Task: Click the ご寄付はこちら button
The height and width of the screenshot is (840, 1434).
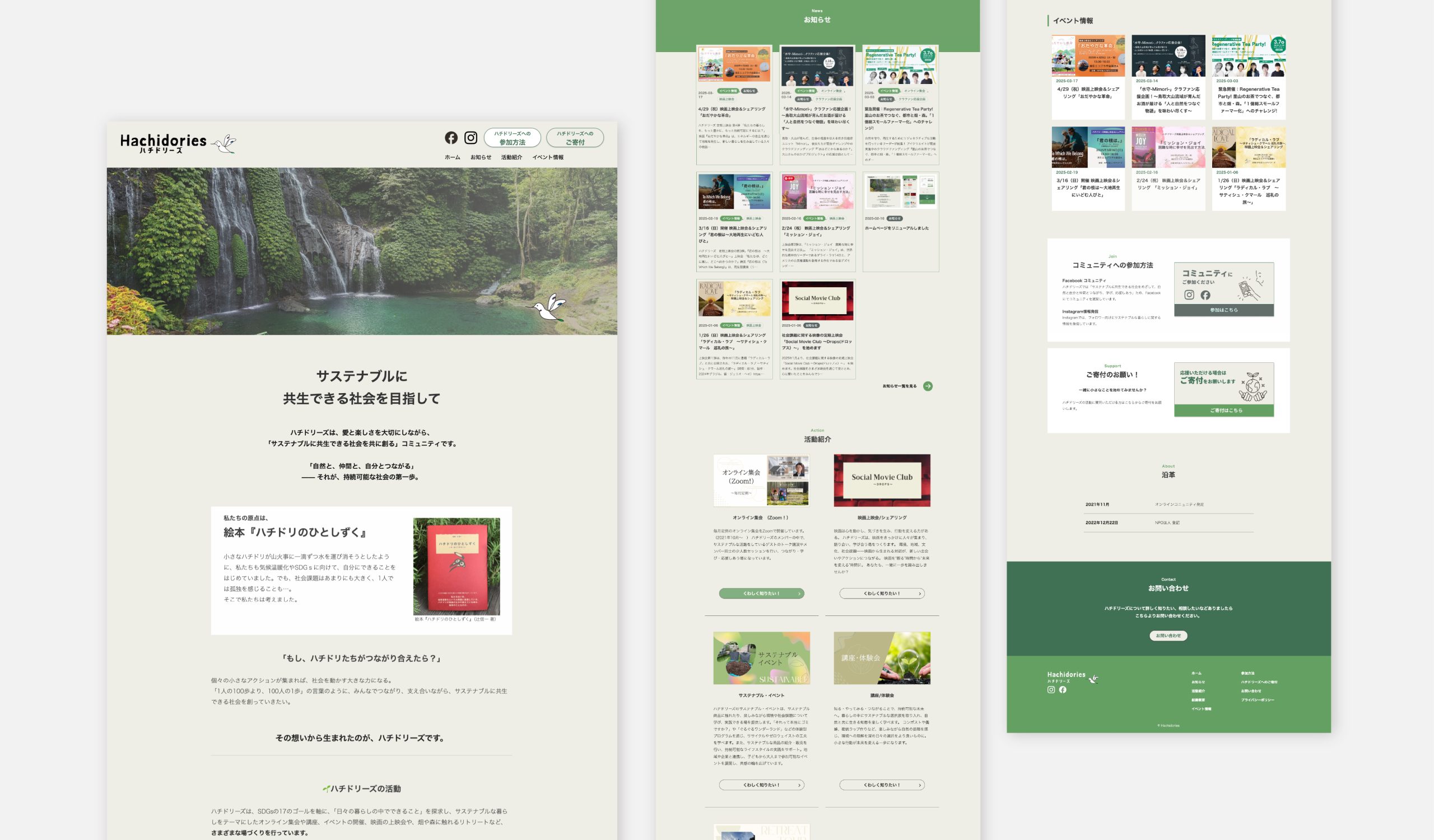Action: tap(1223, 410)
